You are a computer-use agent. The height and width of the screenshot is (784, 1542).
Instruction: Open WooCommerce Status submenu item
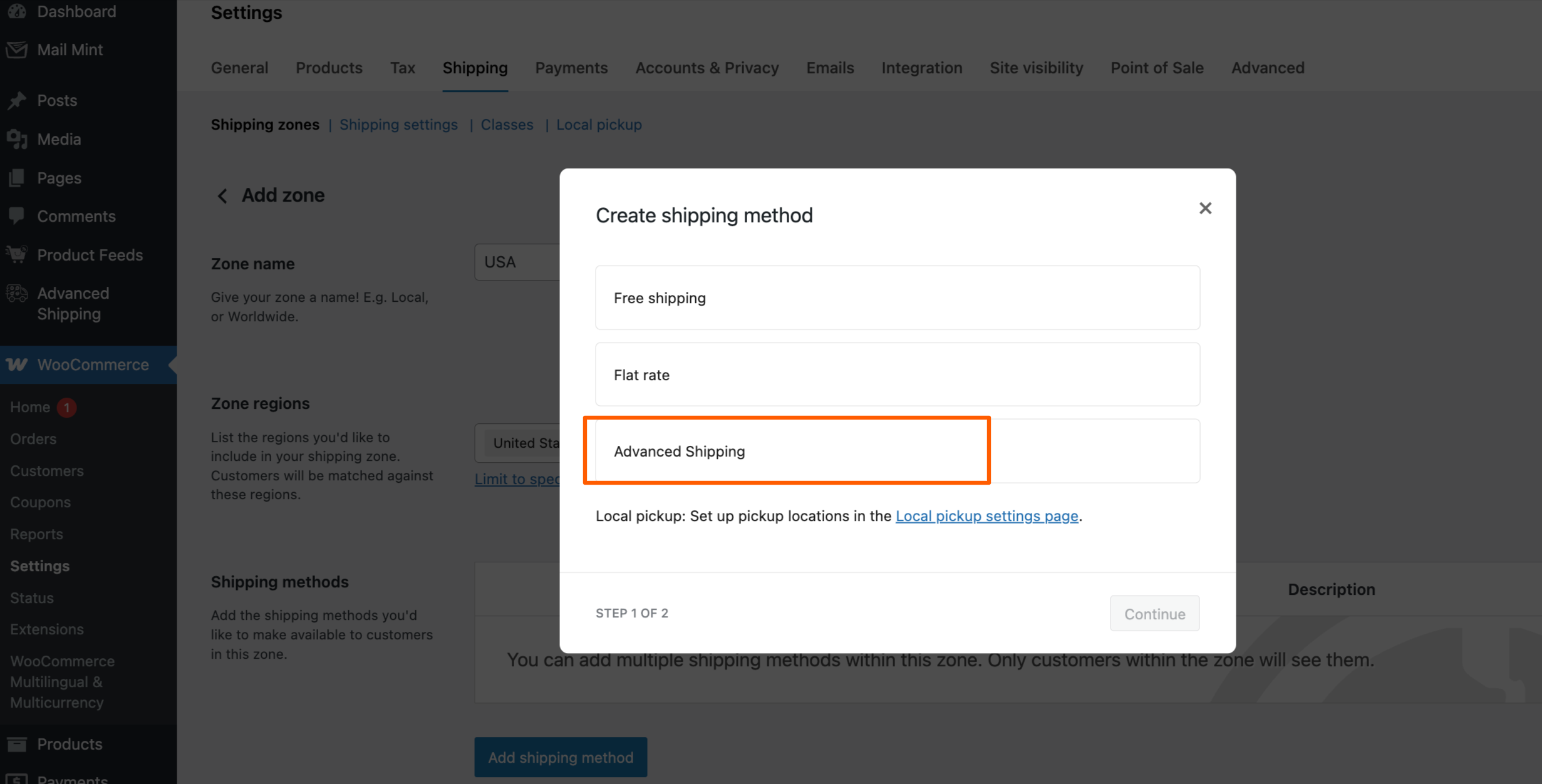(x=32, y=598)
